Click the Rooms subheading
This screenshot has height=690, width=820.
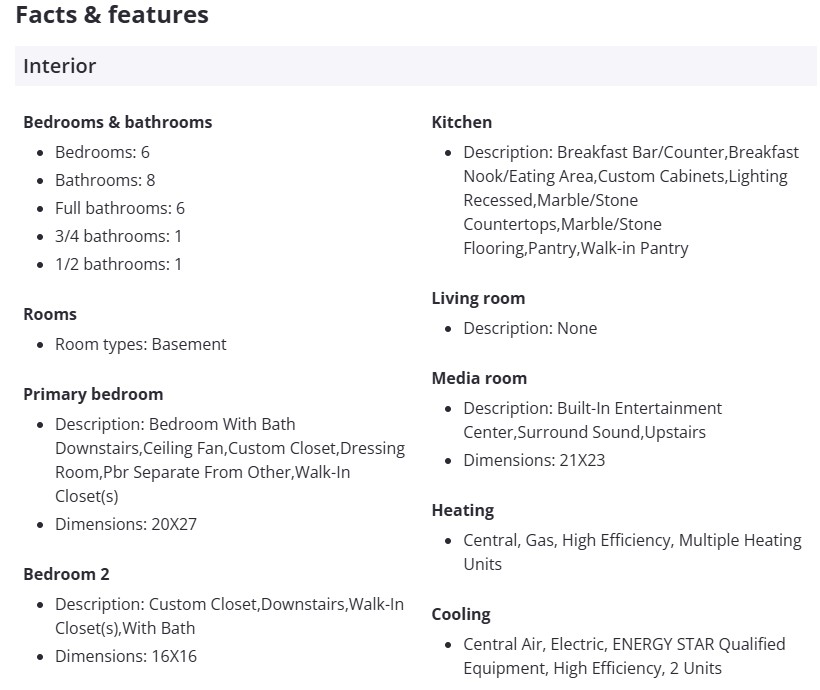click(x=50, y=314)
